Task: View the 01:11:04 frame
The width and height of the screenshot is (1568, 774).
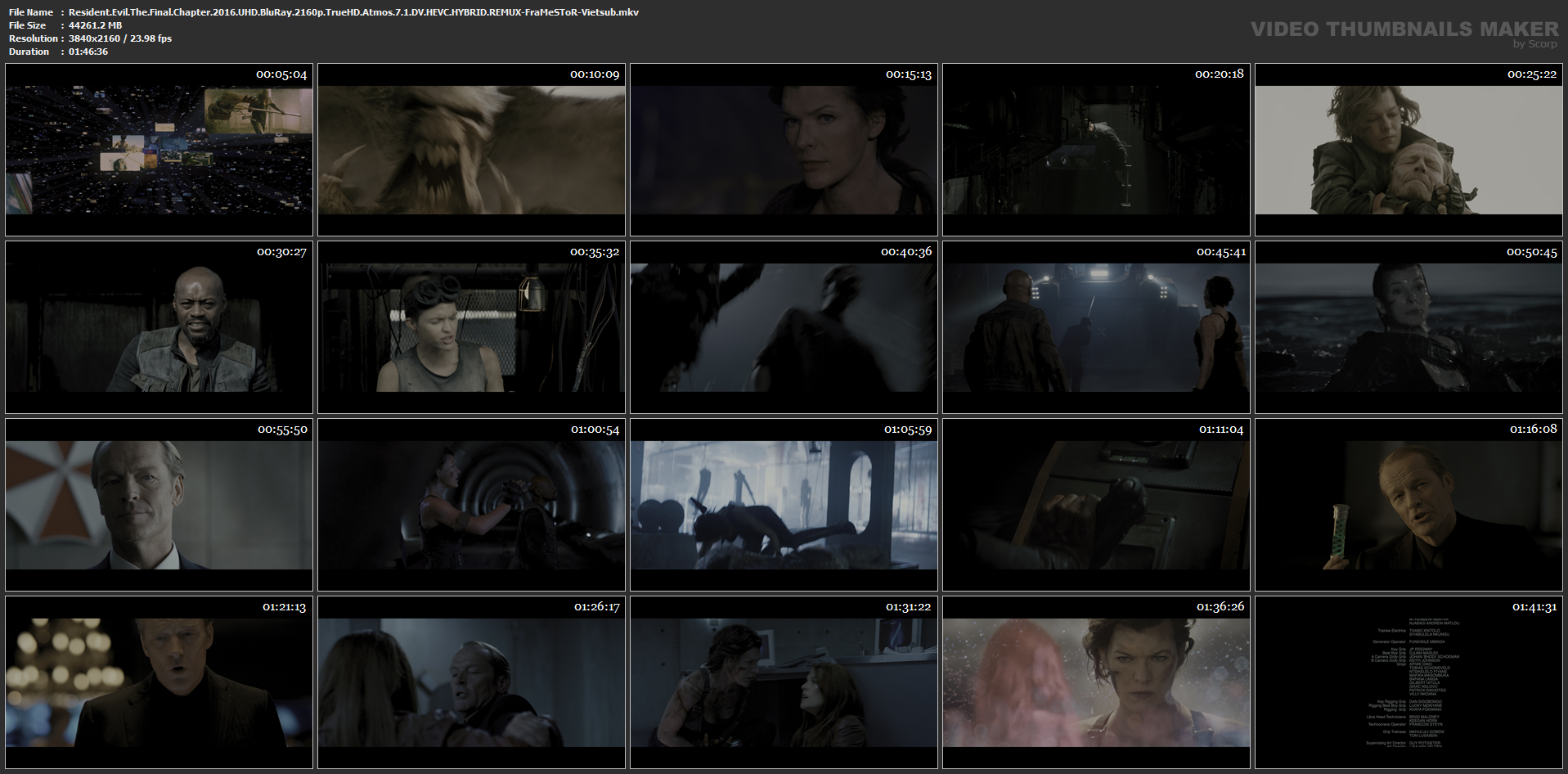Action: click(x=1096, y=505)
